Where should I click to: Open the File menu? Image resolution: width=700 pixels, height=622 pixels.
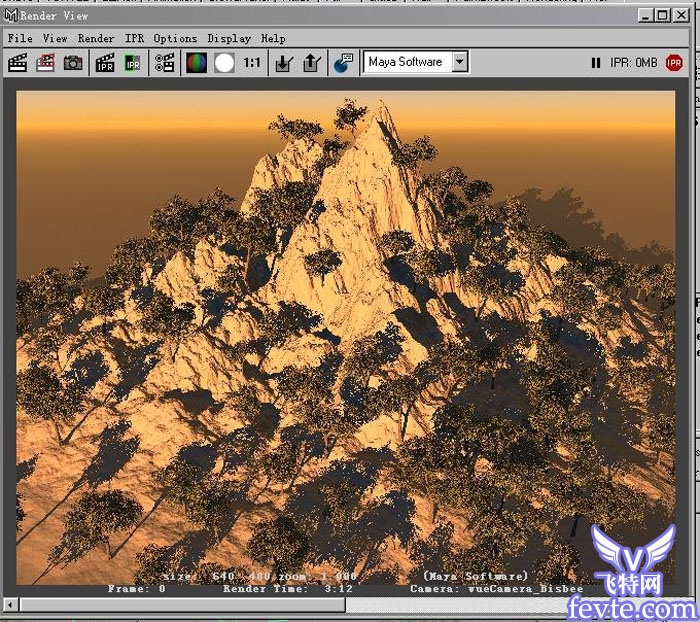click(x=20, y=38)
